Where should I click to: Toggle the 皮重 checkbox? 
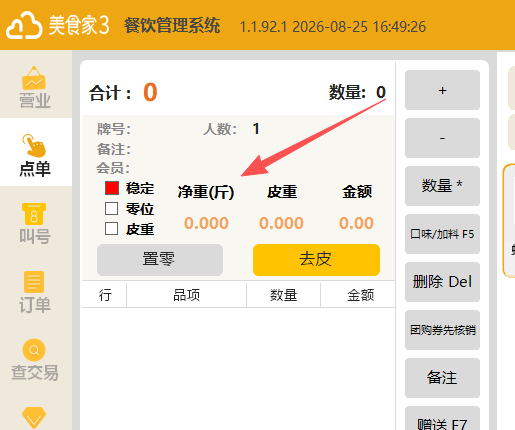click(x=111, y=229)
